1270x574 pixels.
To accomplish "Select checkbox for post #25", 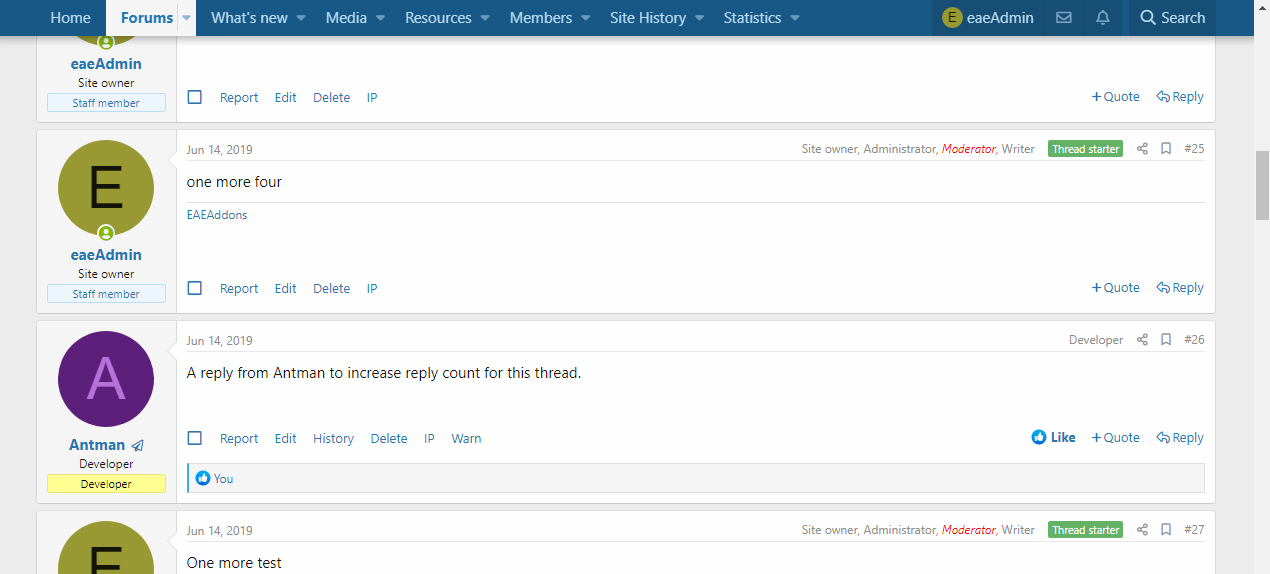I will 195,288.
